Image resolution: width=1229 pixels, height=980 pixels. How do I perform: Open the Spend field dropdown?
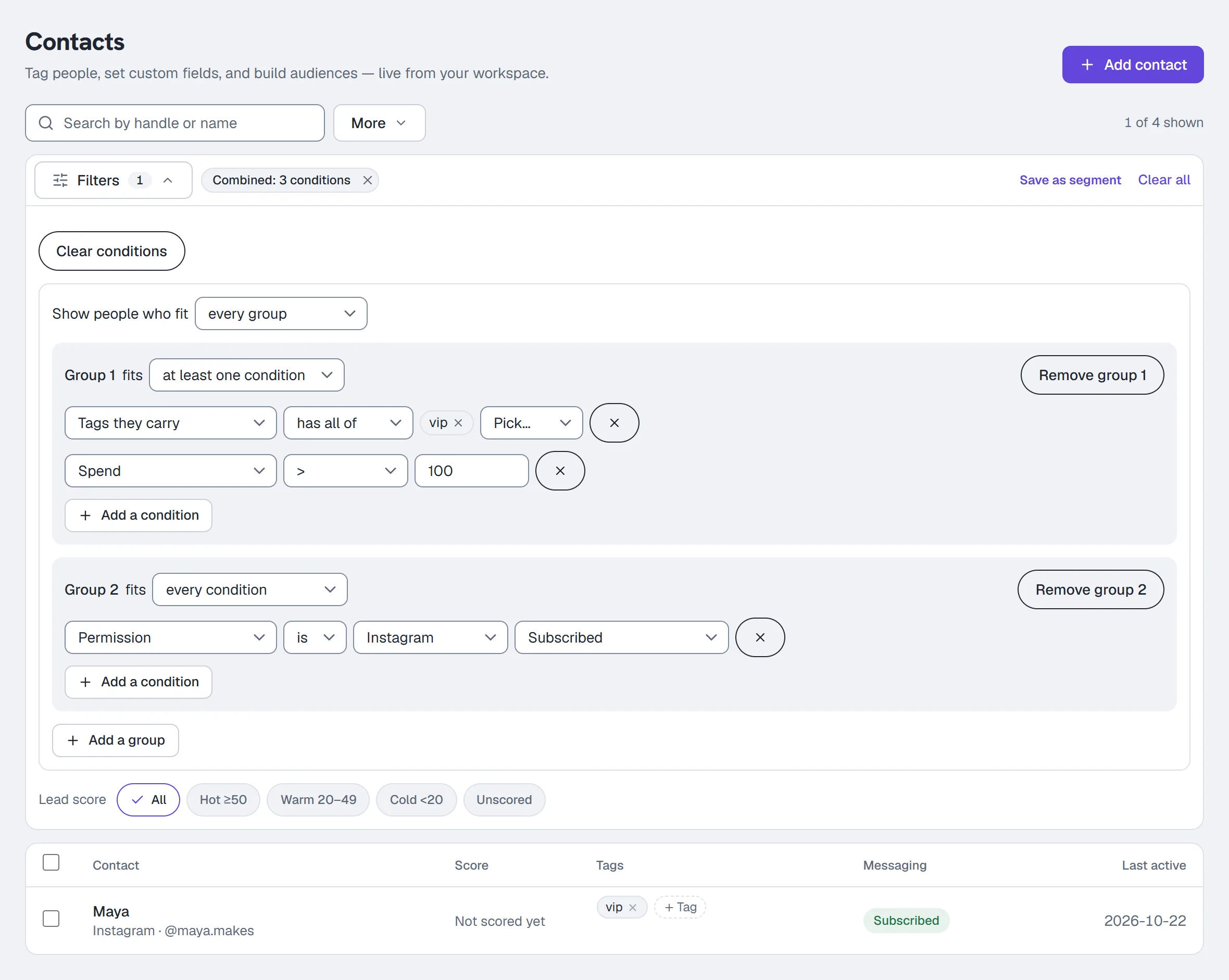[x=170, y=471]
